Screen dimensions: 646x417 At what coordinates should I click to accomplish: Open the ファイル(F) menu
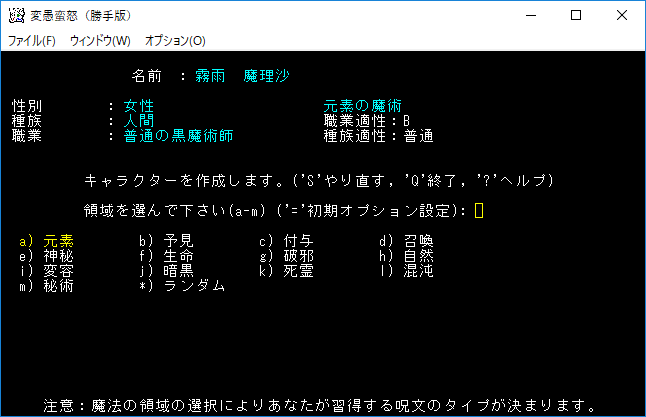click(x=32, y=41)
